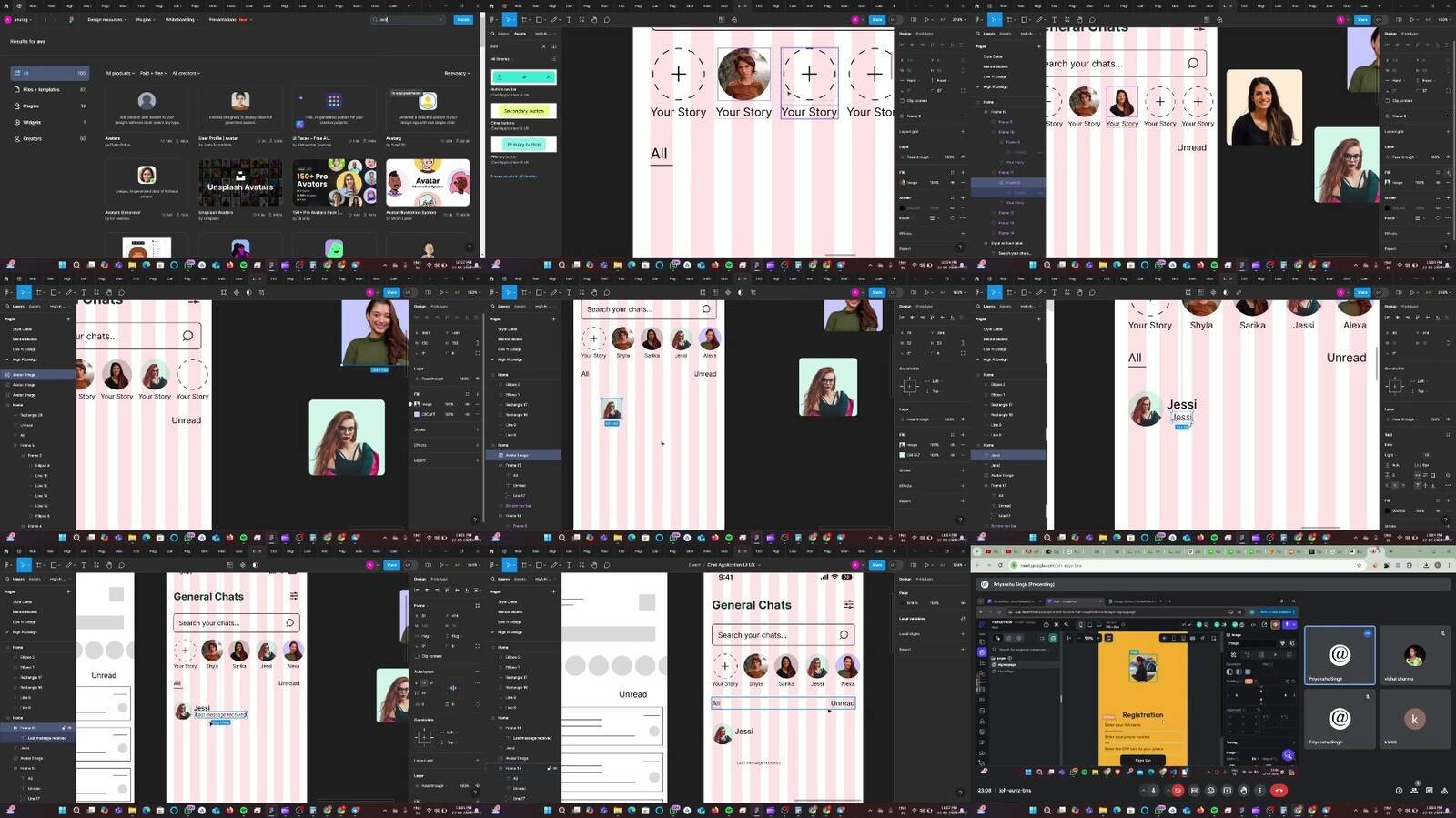Open the libraries book icon in Assets panel

pos(554,46)
